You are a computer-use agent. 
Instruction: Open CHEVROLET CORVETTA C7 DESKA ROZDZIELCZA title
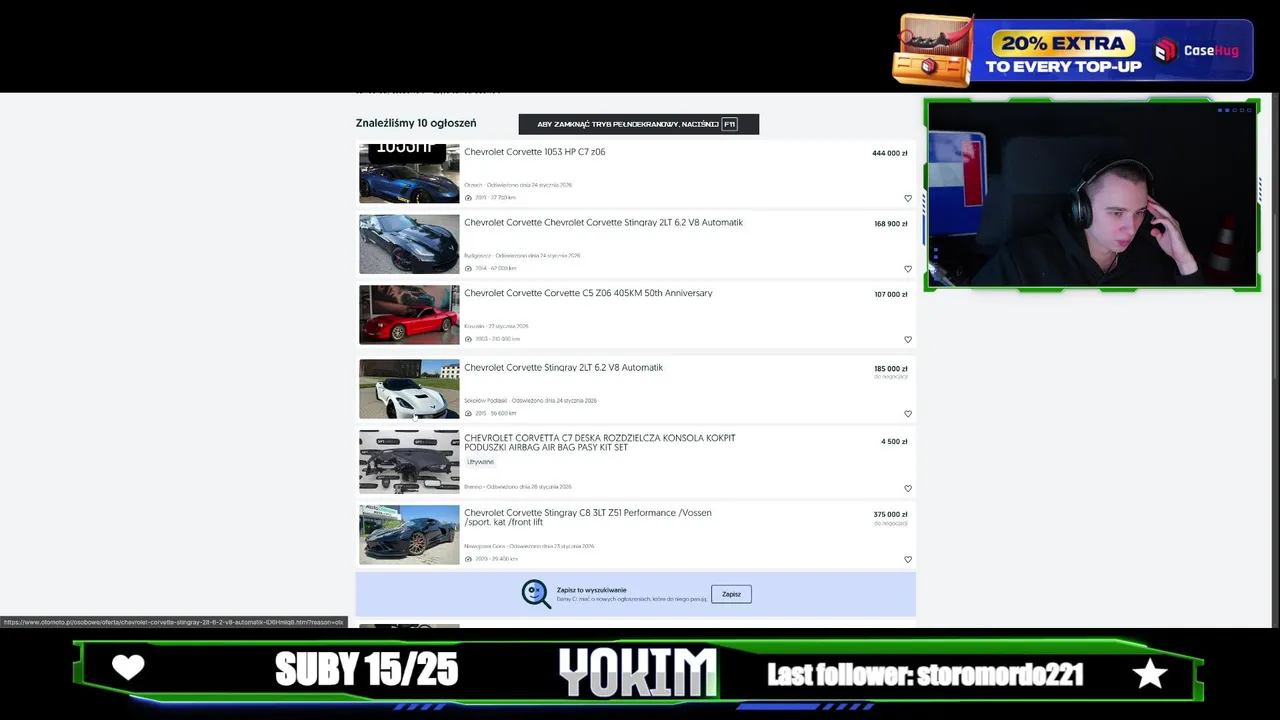599,443
